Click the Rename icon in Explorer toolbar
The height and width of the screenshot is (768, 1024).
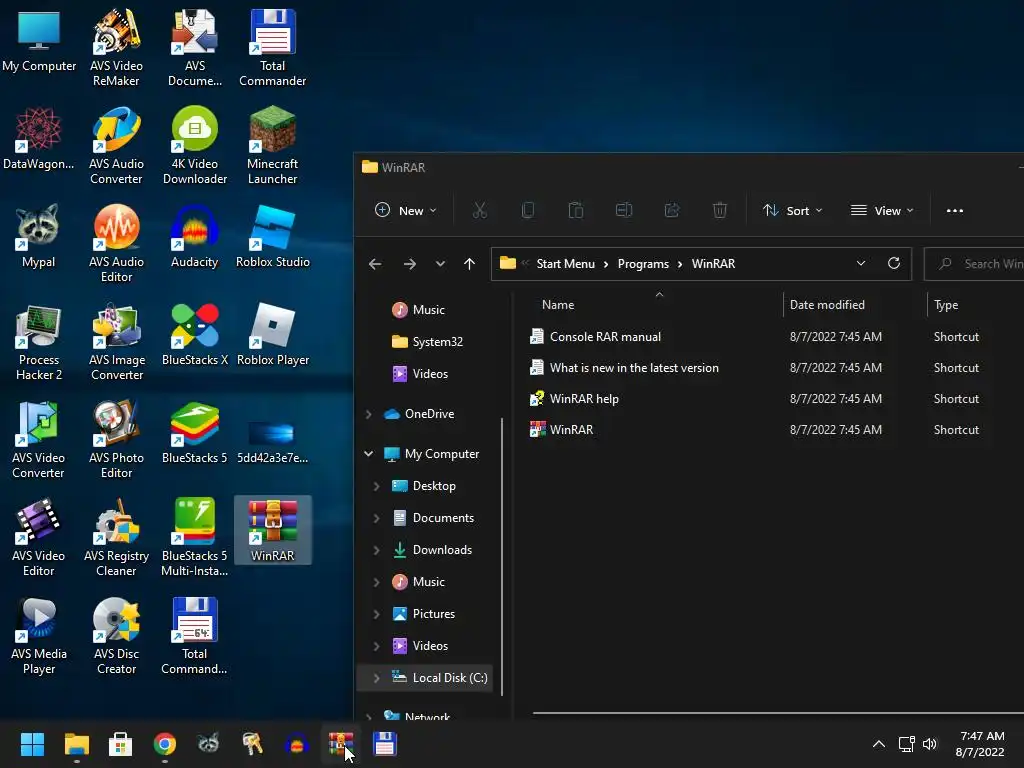click(624, 210)
